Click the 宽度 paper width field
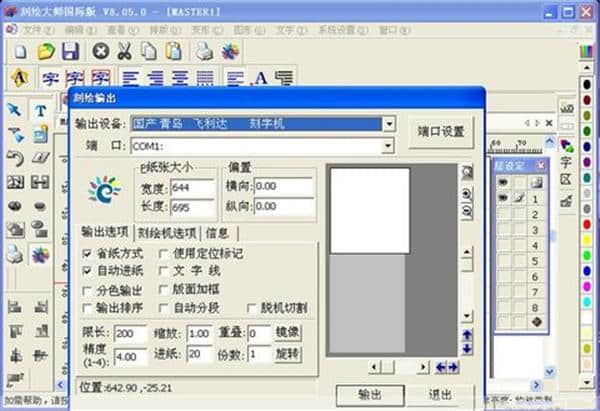The width and height of the screenshot is (600, 411). 192,188
